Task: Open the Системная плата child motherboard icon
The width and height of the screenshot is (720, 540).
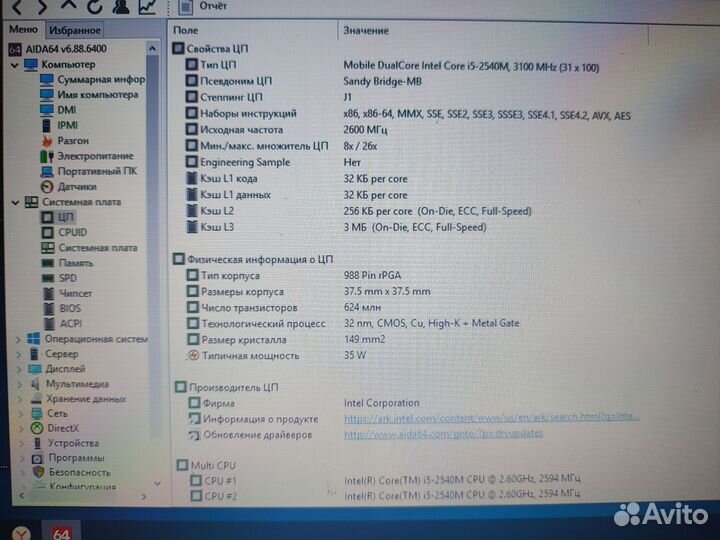Action: 48,248
